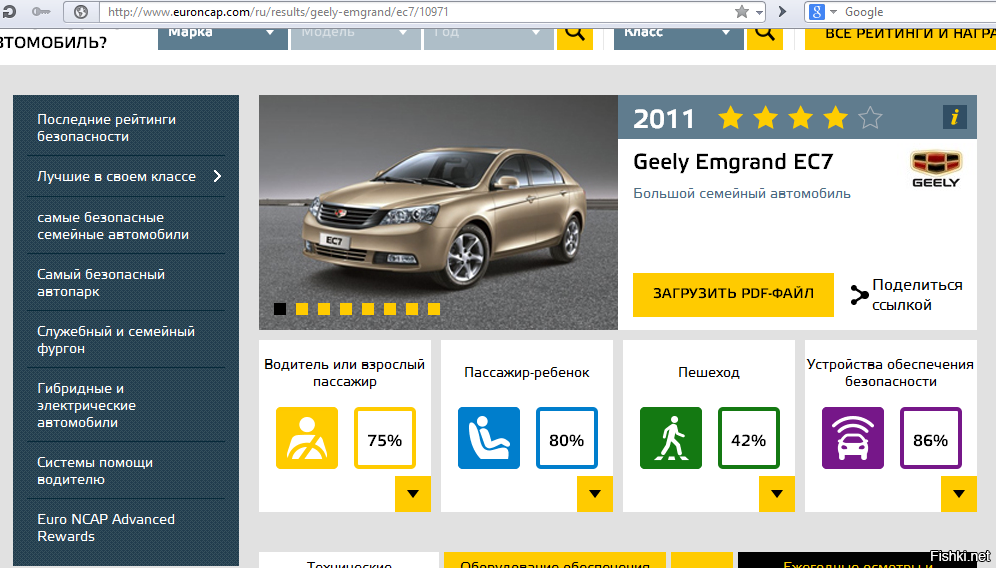996x568 pixels.
Task: Click the search magnifier beside the Год dropdown
Action: click(575, 33)
